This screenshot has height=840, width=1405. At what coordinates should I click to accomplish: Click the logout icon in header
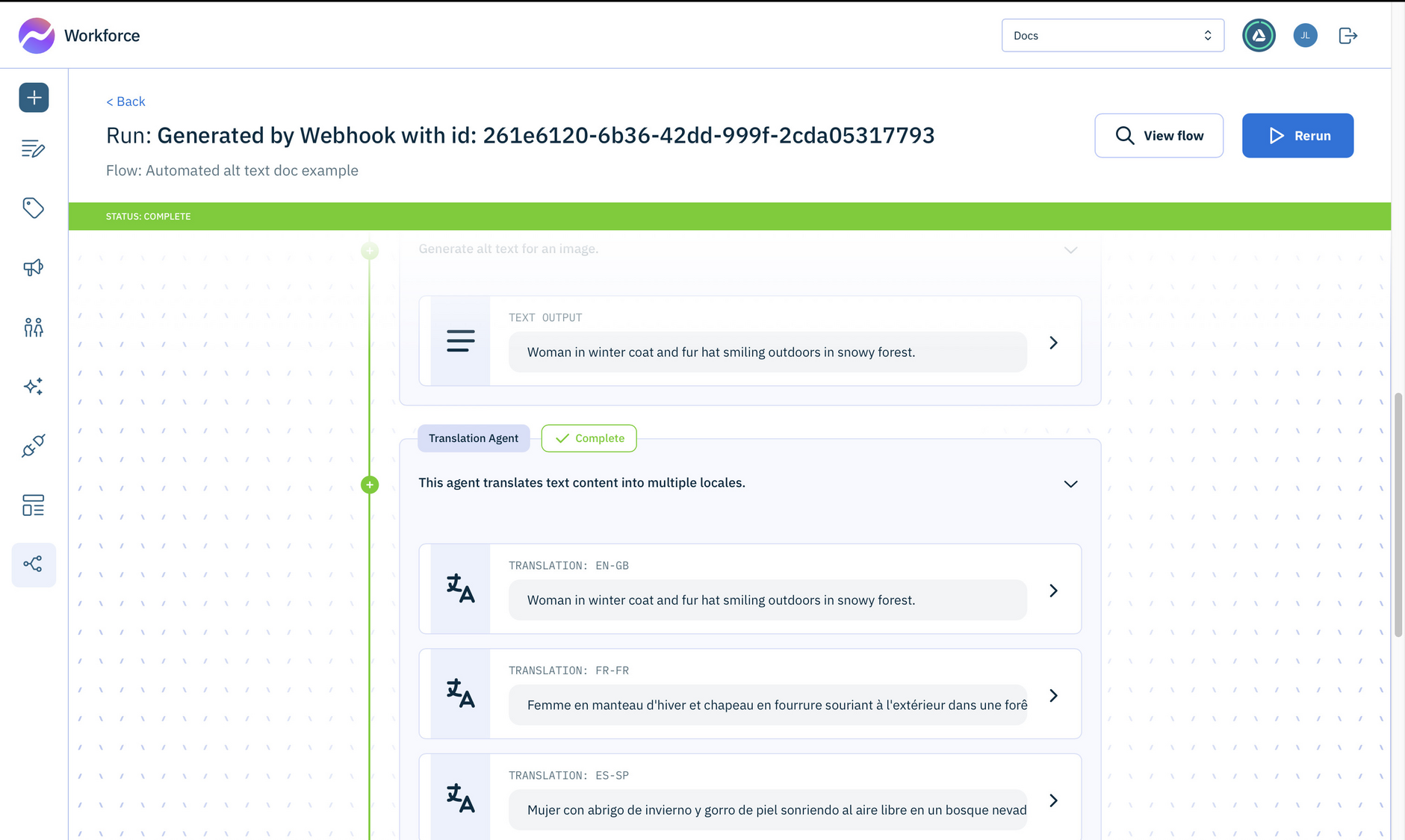[1347, 36]
